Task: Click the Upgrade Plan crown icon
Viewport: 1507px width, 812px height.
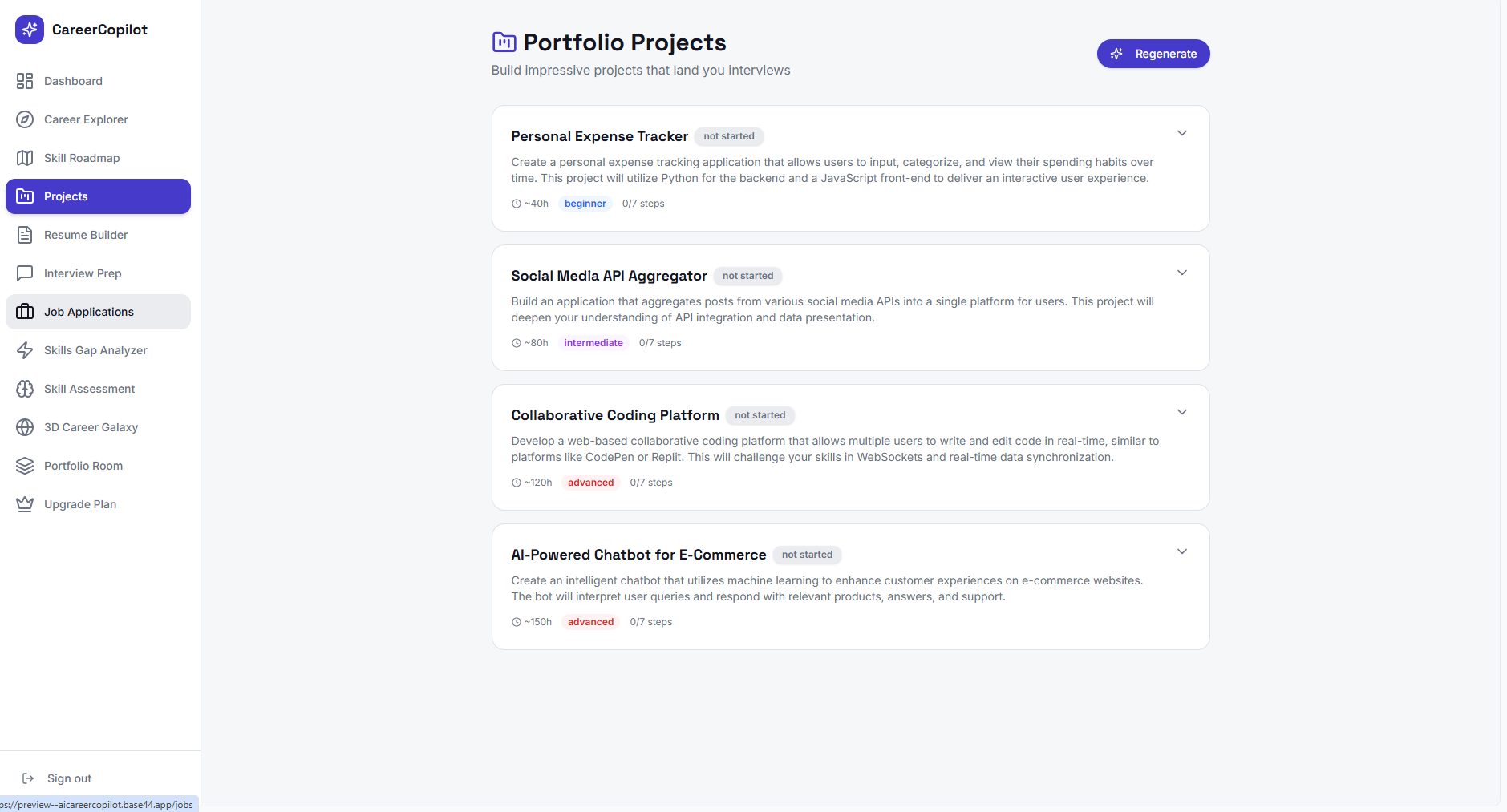Action: 25,504
